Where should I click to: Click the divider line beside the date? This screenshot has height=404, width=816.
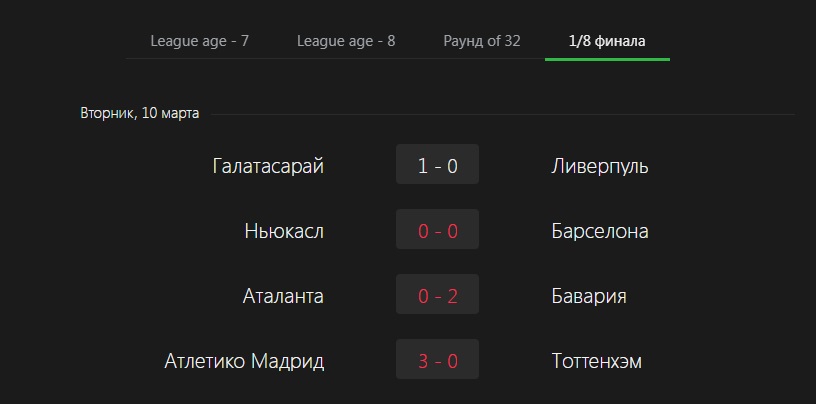pyautogui.click(x=503, y=114)
